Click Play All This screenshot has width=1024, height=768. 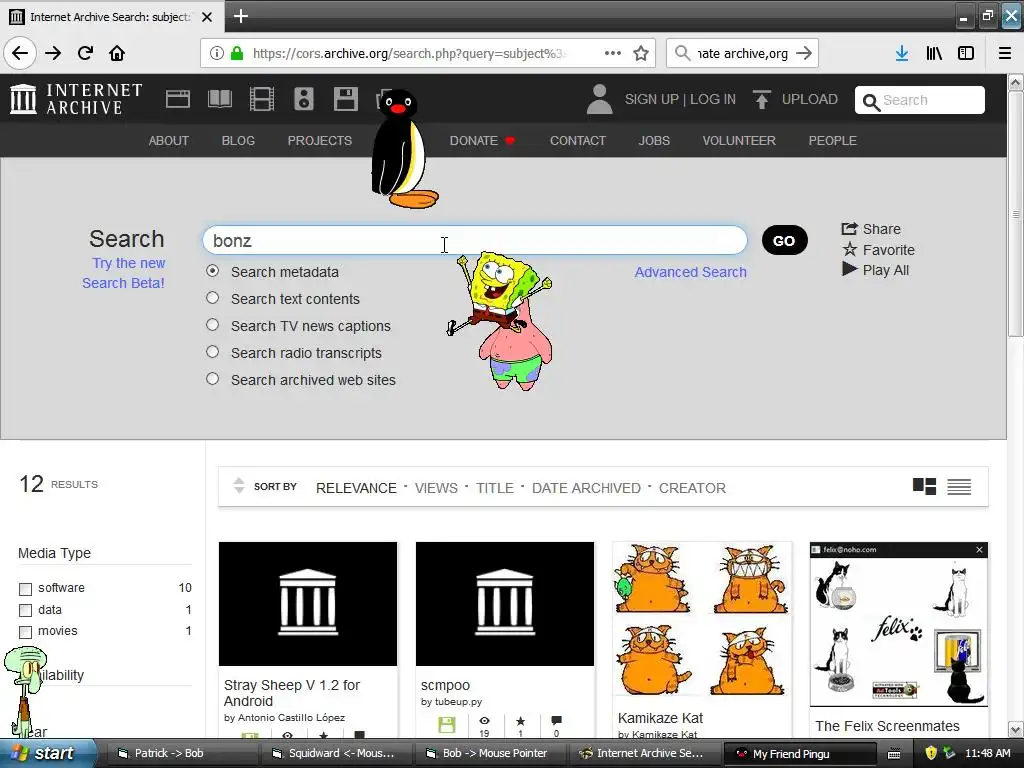click(875, 270)
